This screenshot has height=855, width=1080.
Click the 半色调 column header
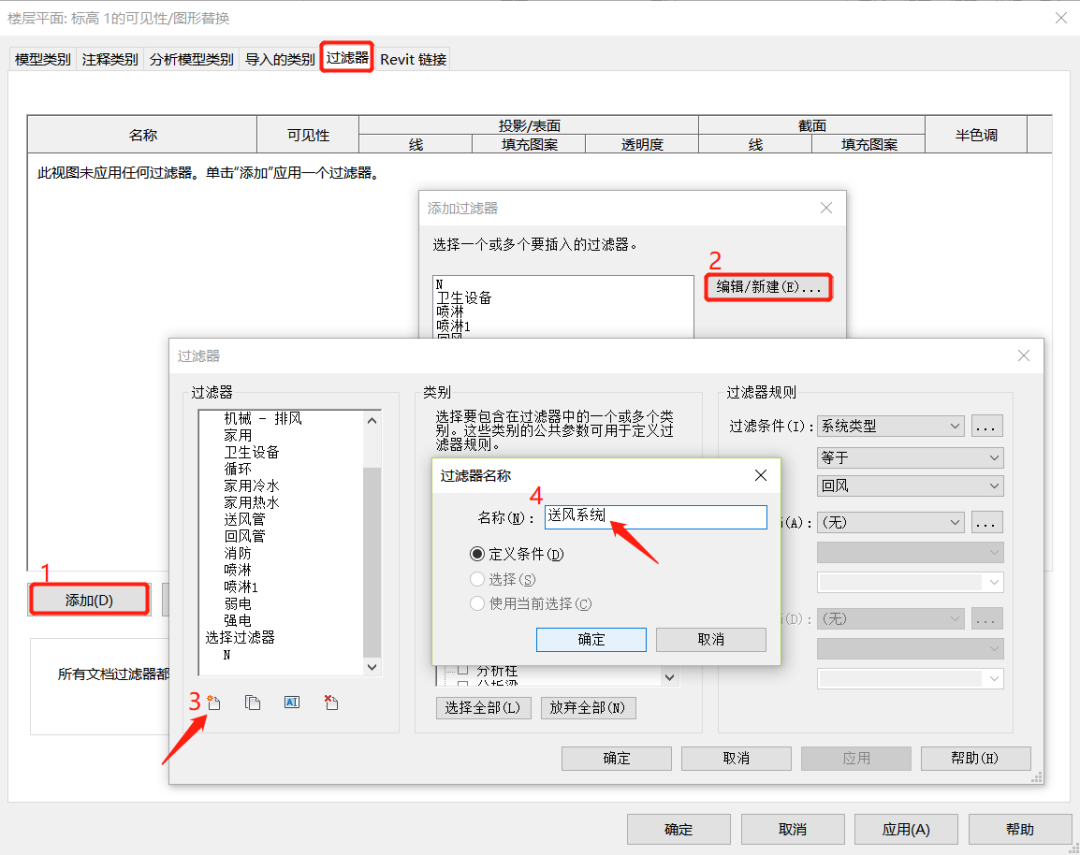pos(976,135)
